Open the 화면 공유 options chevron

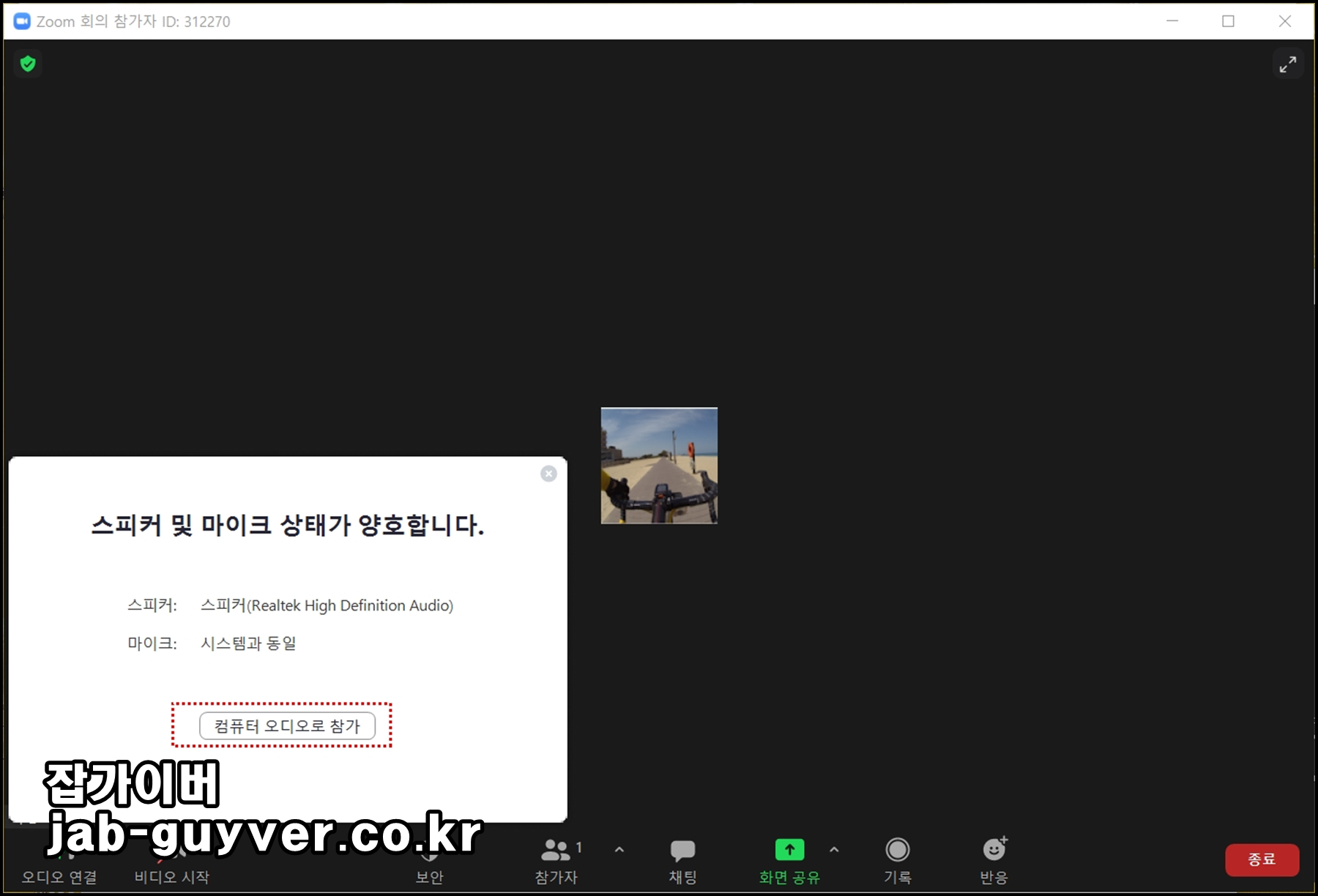(833, 849)
